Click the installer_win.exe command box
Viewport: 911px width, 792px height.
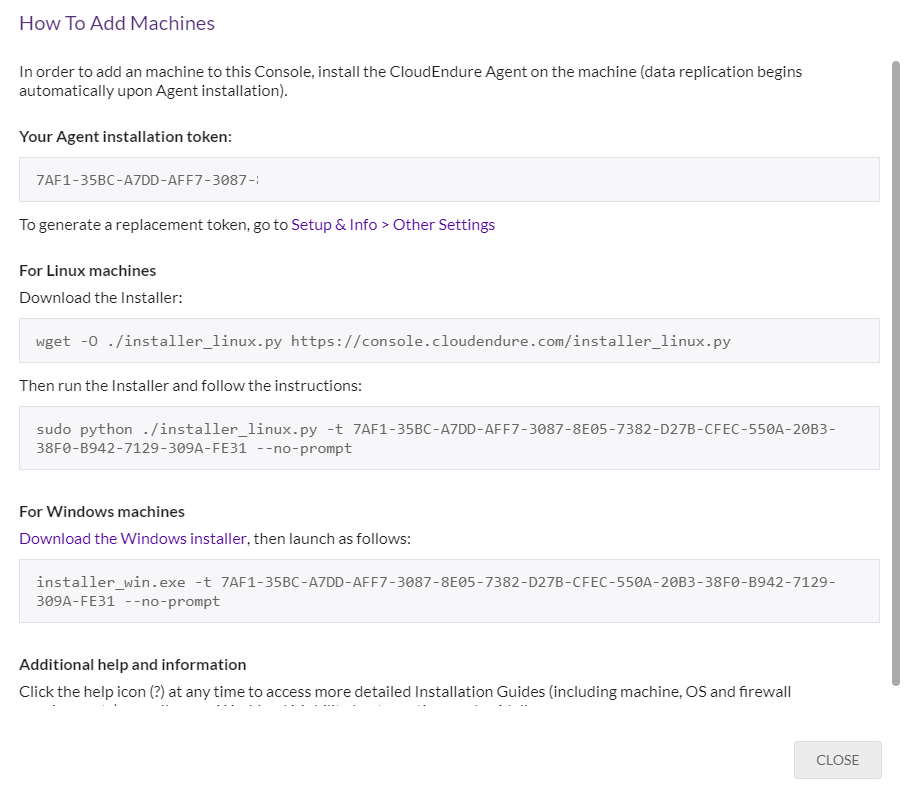click(x=449, y=591)
